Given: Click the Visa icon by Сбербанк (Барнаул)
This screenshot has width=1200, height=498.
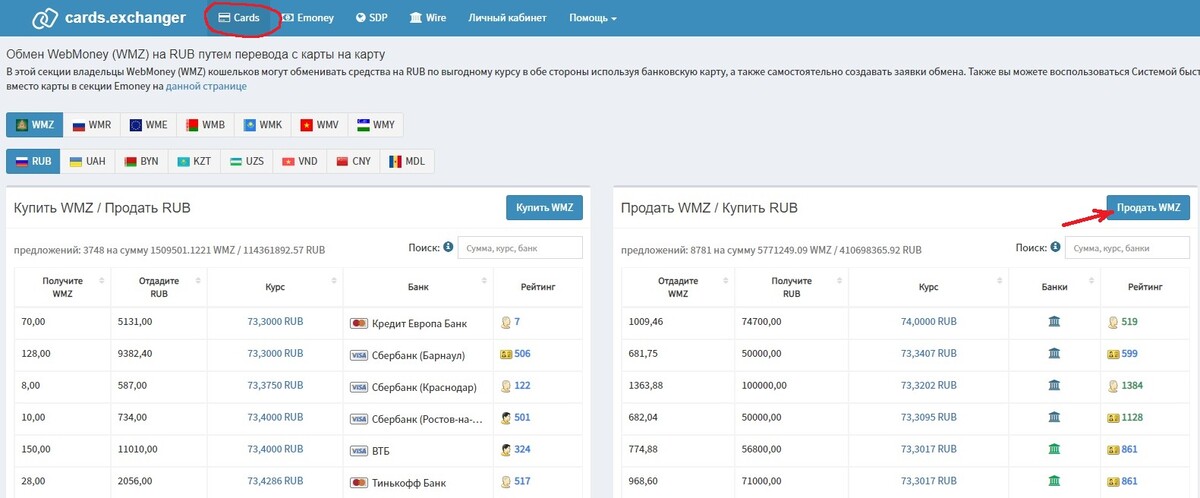Looking at the screenshot, I should click(360, 355).
